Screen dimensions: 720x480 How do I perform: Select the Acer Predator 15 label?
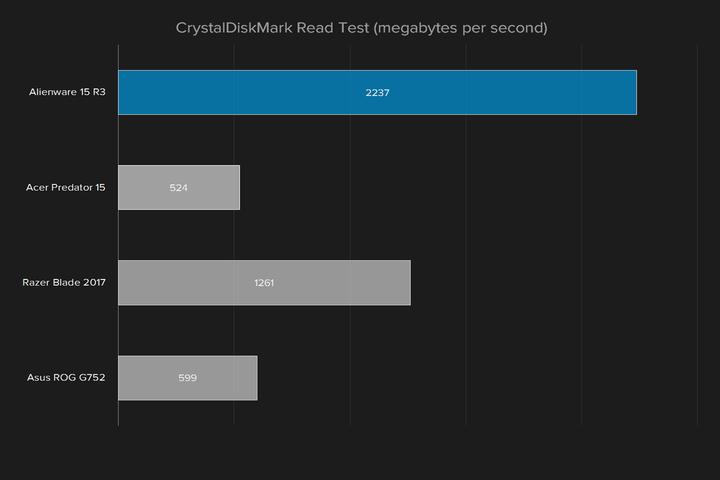66,188
